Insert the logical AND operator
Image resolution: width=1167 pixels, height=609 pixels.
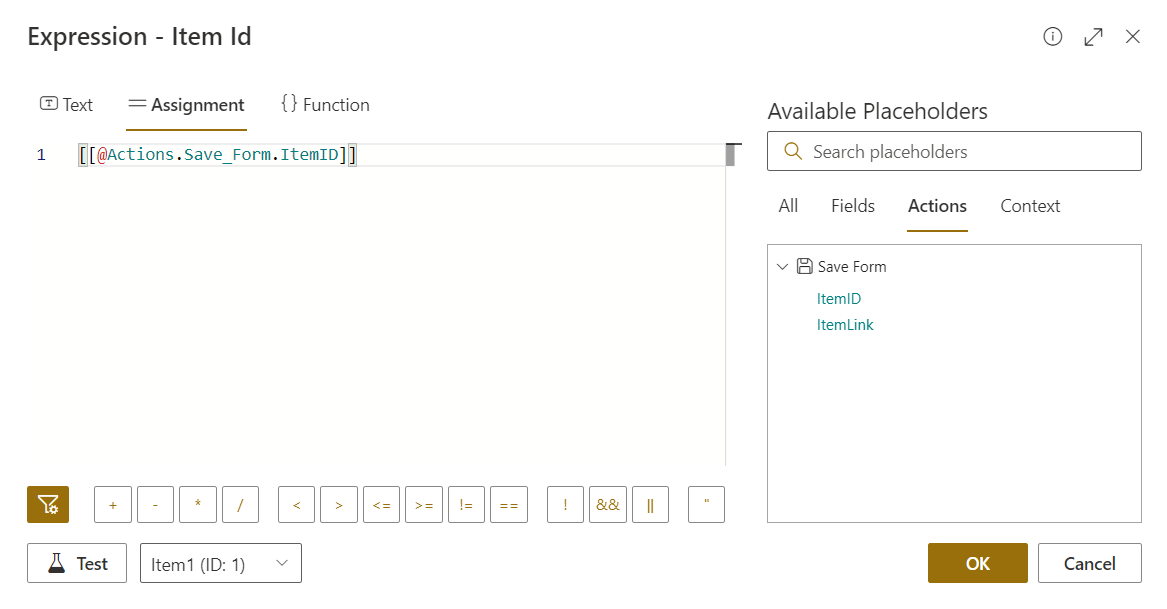(608, 505)
